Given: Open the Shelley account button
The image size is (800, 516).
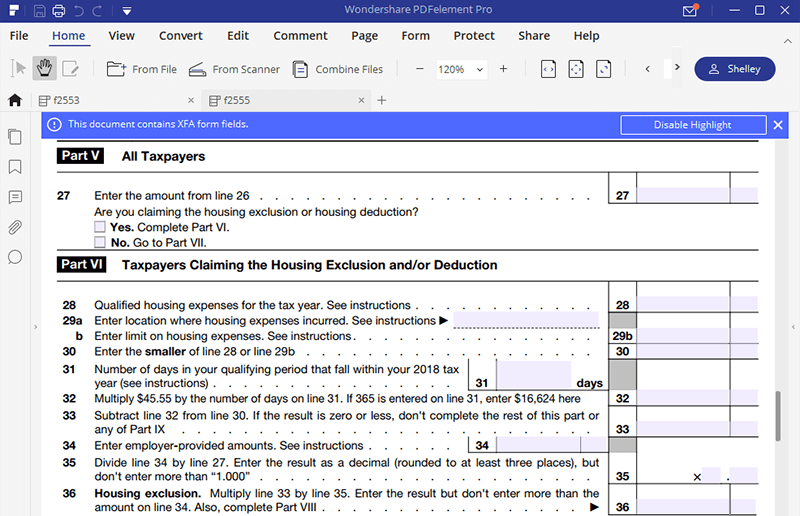Looking at the screenshot, I should pos(735,69).
